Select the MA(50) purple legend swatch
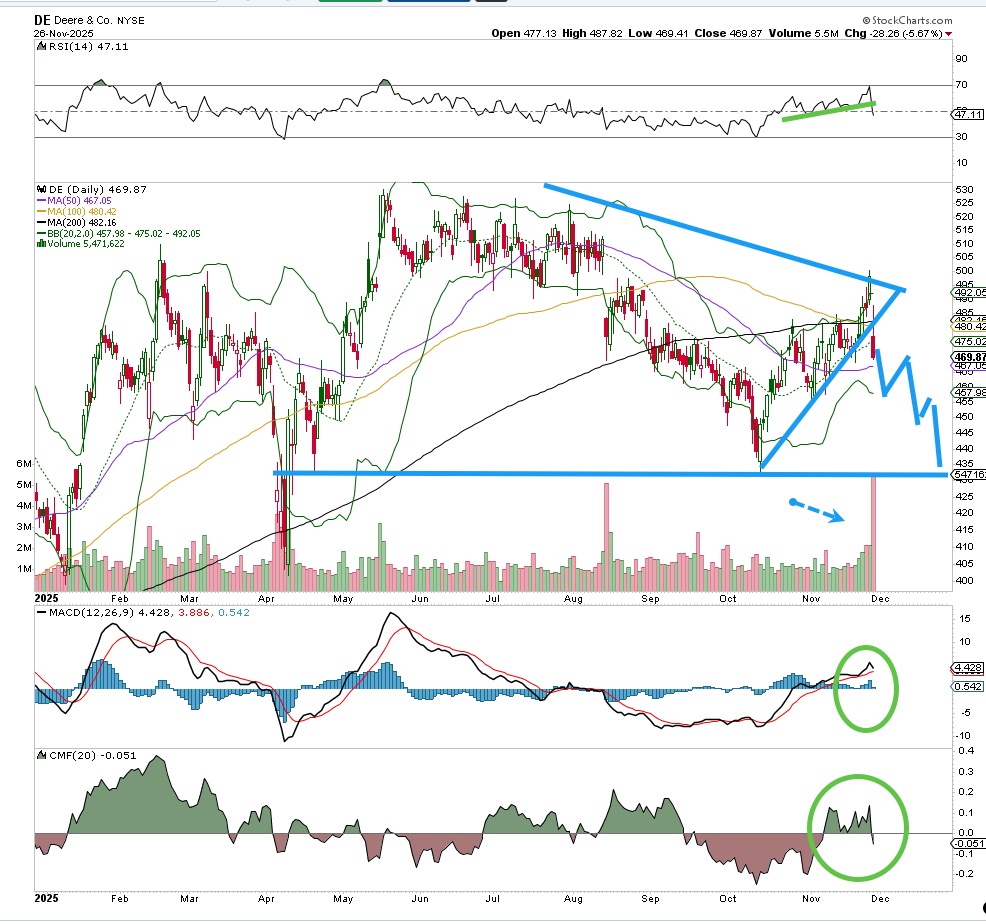 [40, 201]
